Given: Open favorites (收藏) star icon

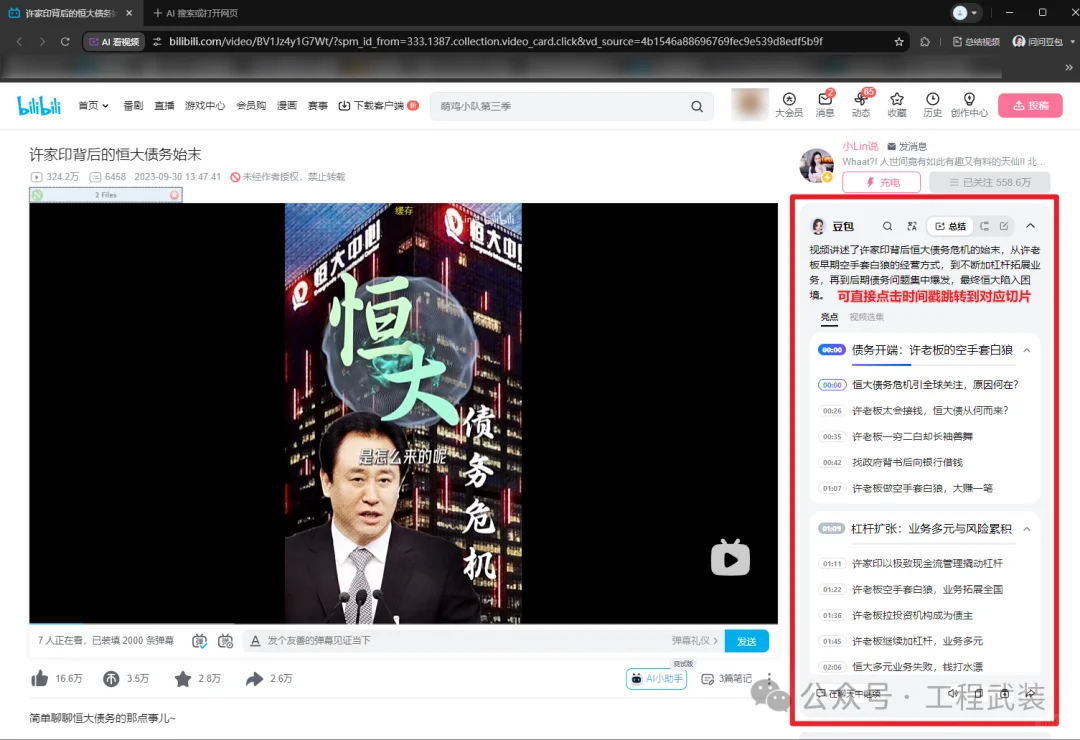Looking at the screenshot, I should tap(896, 105).
